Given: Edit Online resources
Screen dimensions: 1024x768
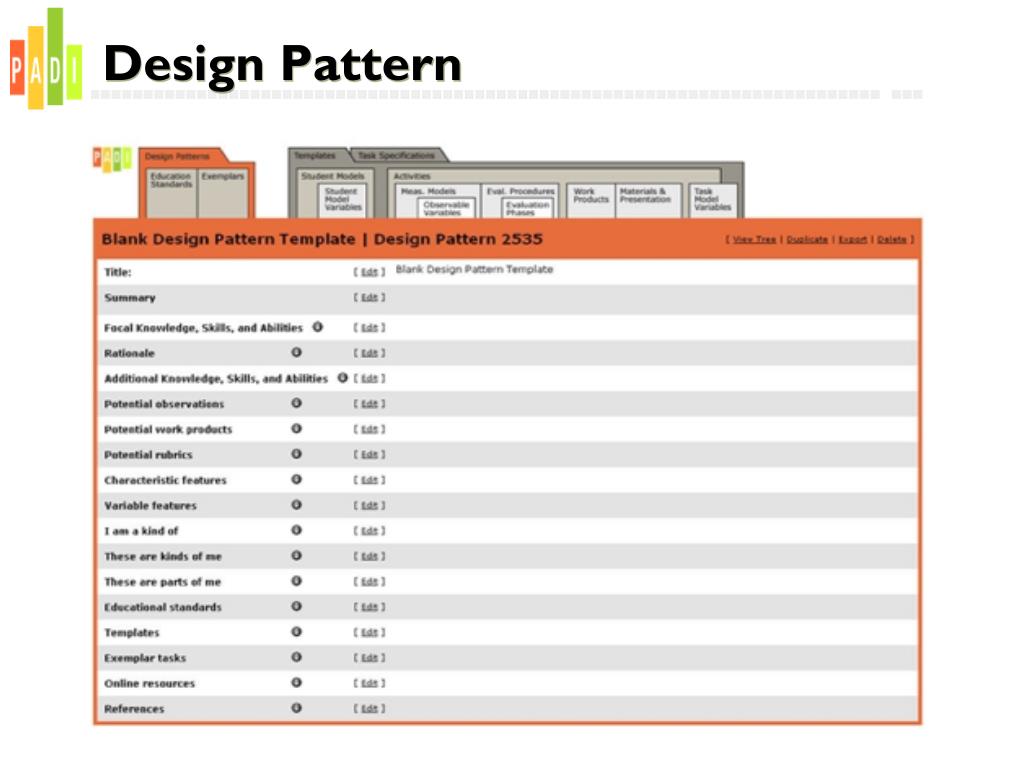Looking at the screenshot, I should (x=370, y=683).
